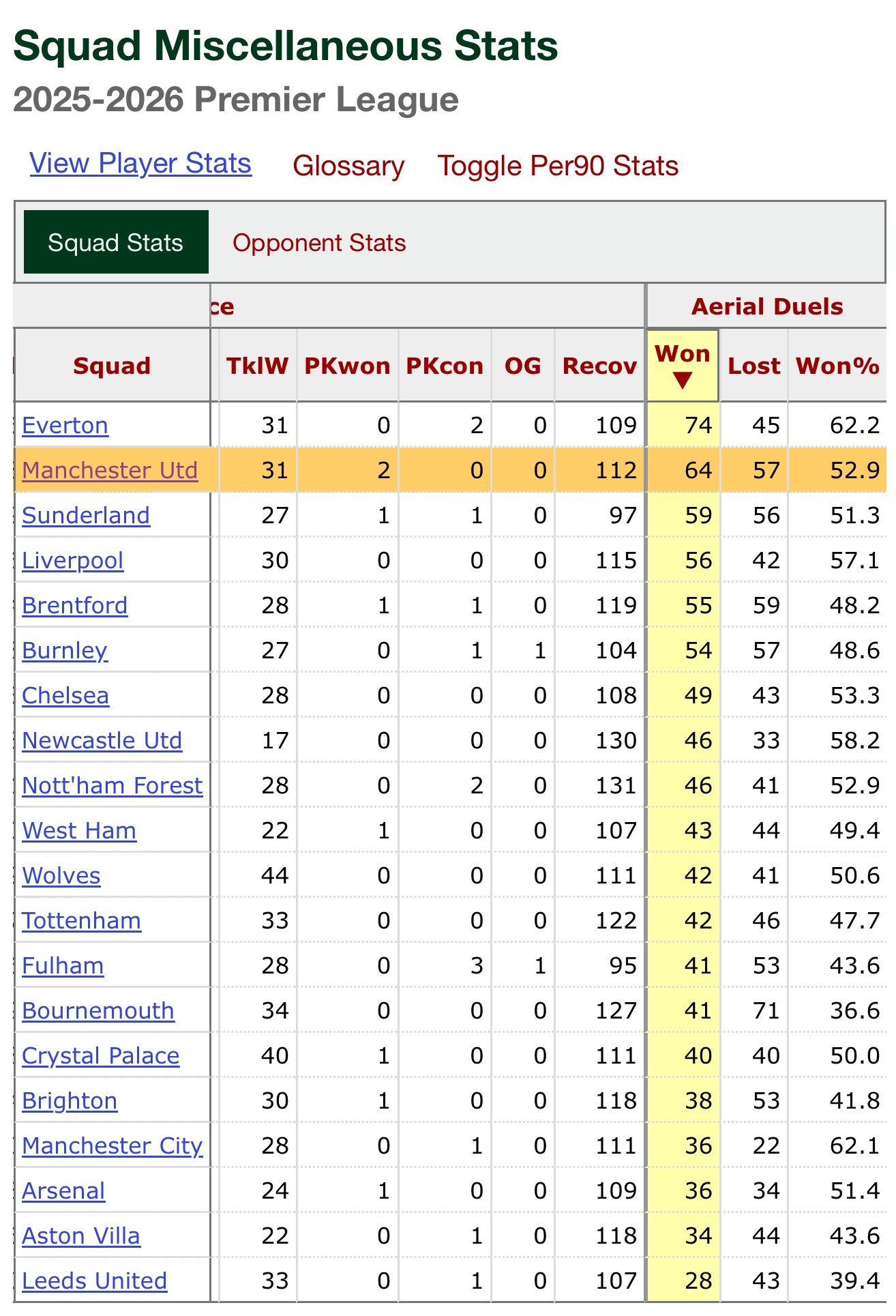The image size is (896, 1316).
Task: Open the Aston Villa squad link
Action: 81,1235
